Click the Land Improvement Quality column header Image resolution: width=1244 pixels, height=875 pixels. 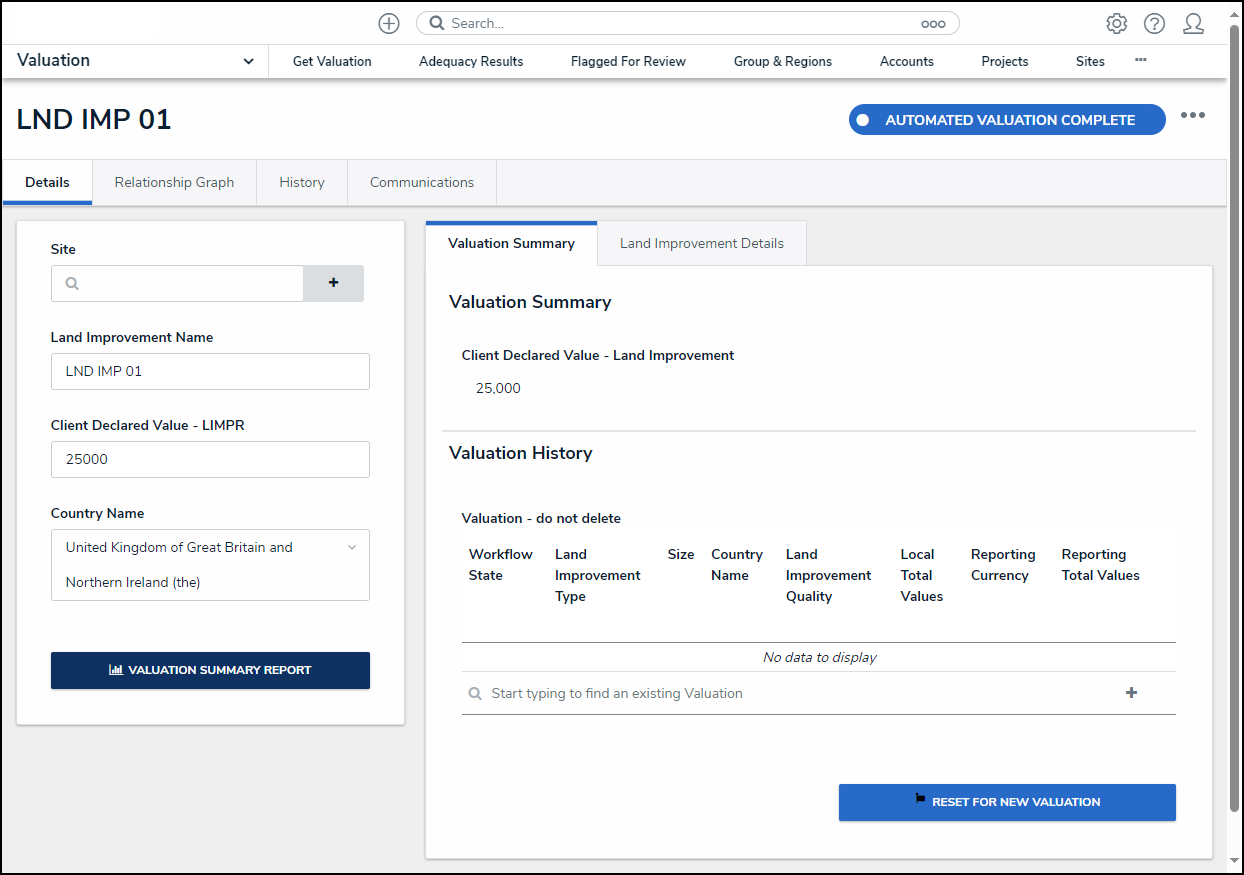[829, 575]
